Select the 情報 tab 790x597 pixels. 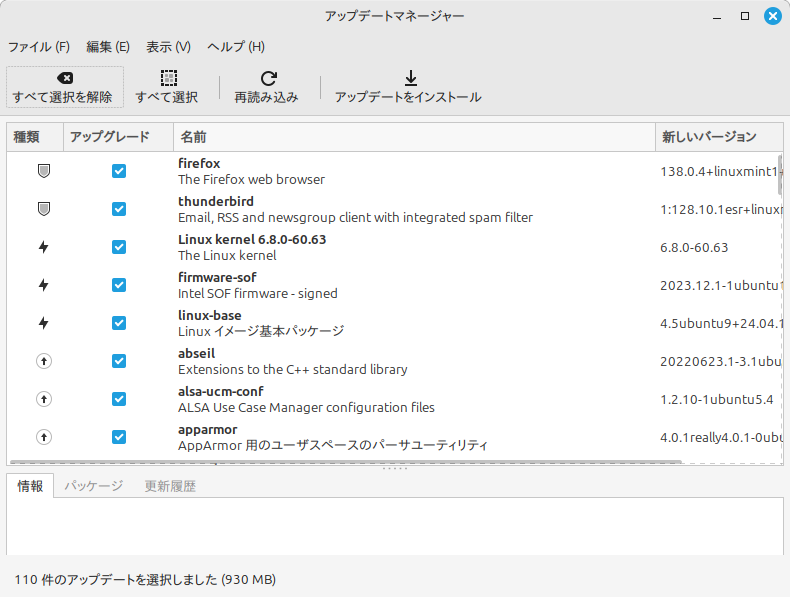click(x=30, y=486)
